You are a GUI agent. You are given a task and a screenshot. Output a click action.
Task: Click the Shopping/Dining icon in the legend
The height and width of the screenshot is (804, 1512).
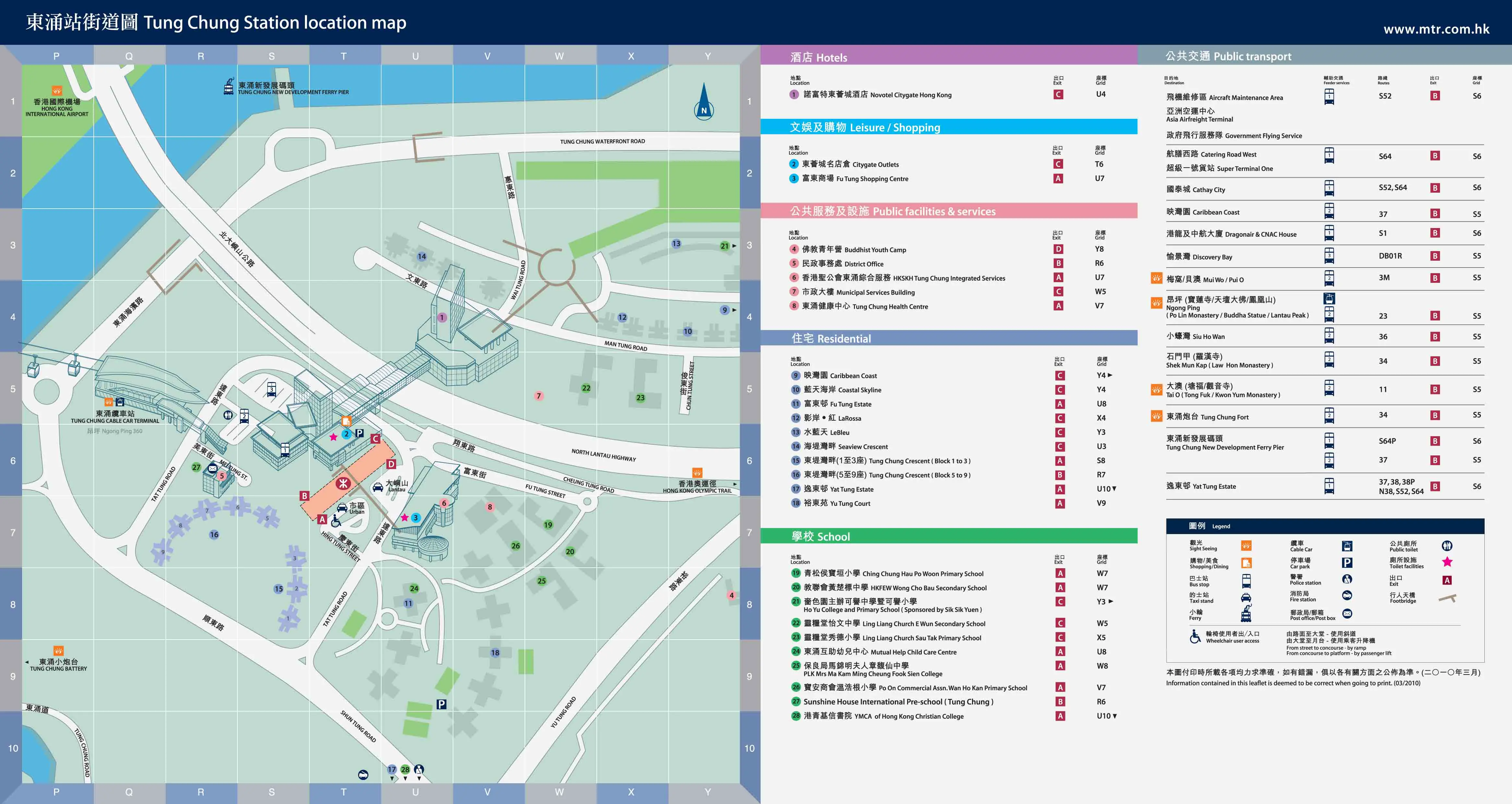coord(1246,563)
